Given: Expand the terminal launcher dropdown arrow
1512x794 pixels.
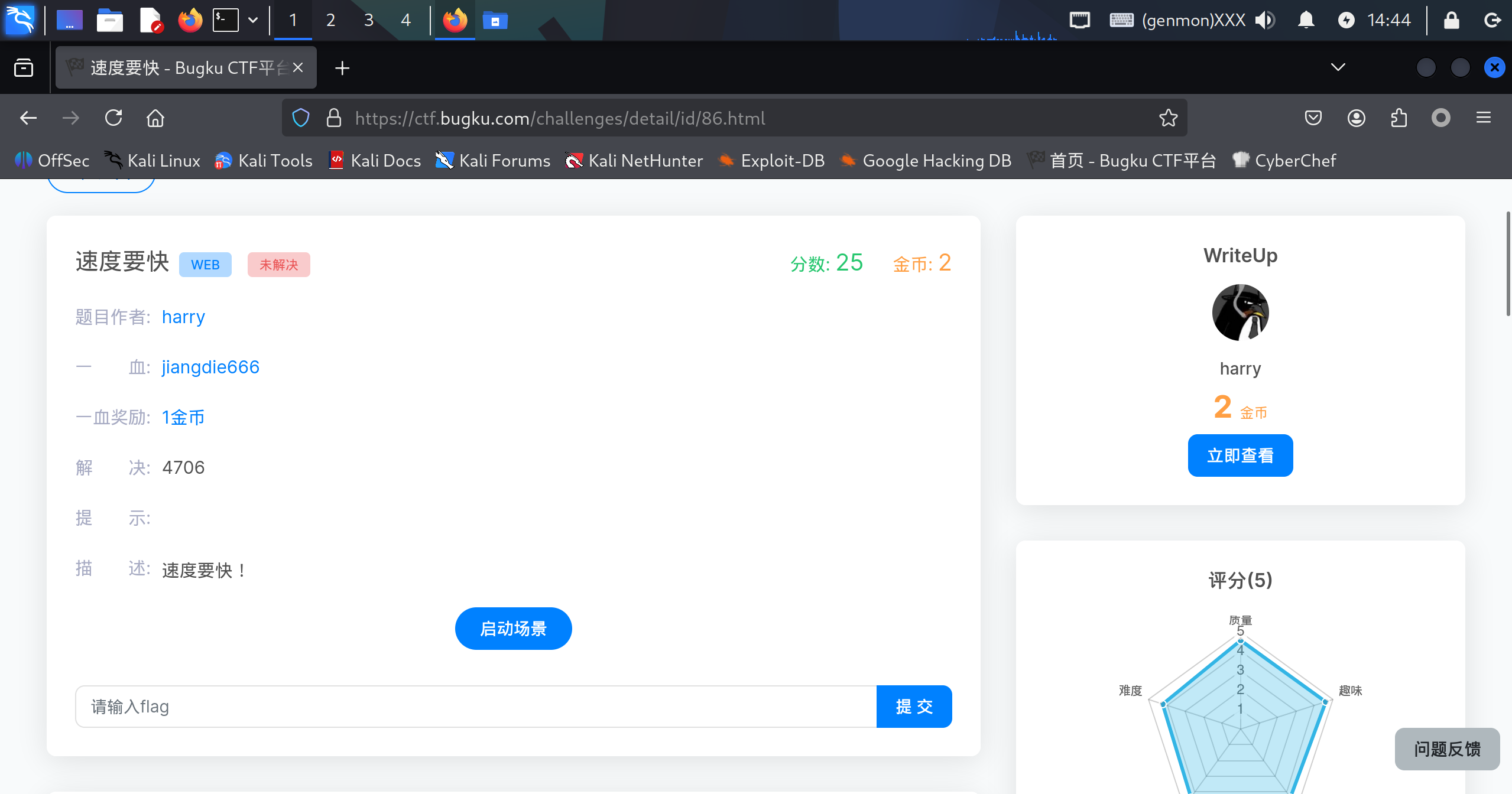Looking at the screenshot, I should point(253,21).
